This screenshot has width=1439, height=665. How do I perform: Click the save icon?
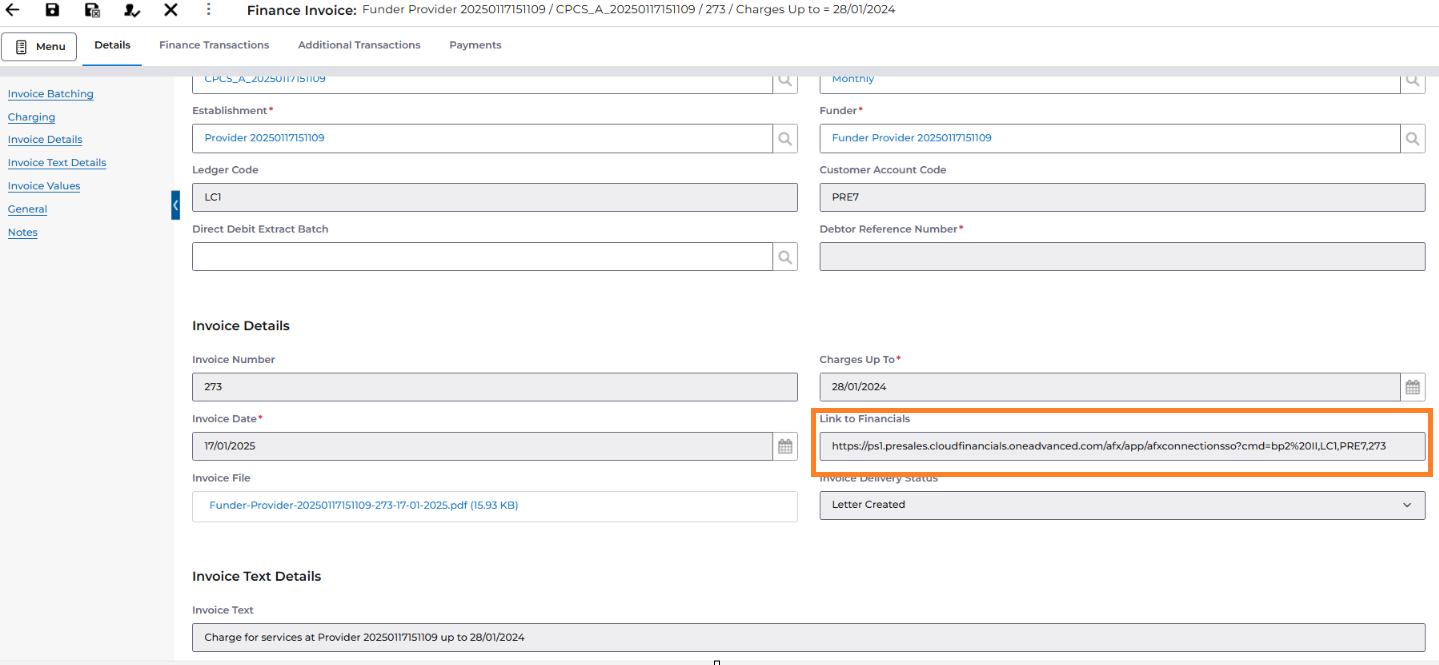point(52,10)
